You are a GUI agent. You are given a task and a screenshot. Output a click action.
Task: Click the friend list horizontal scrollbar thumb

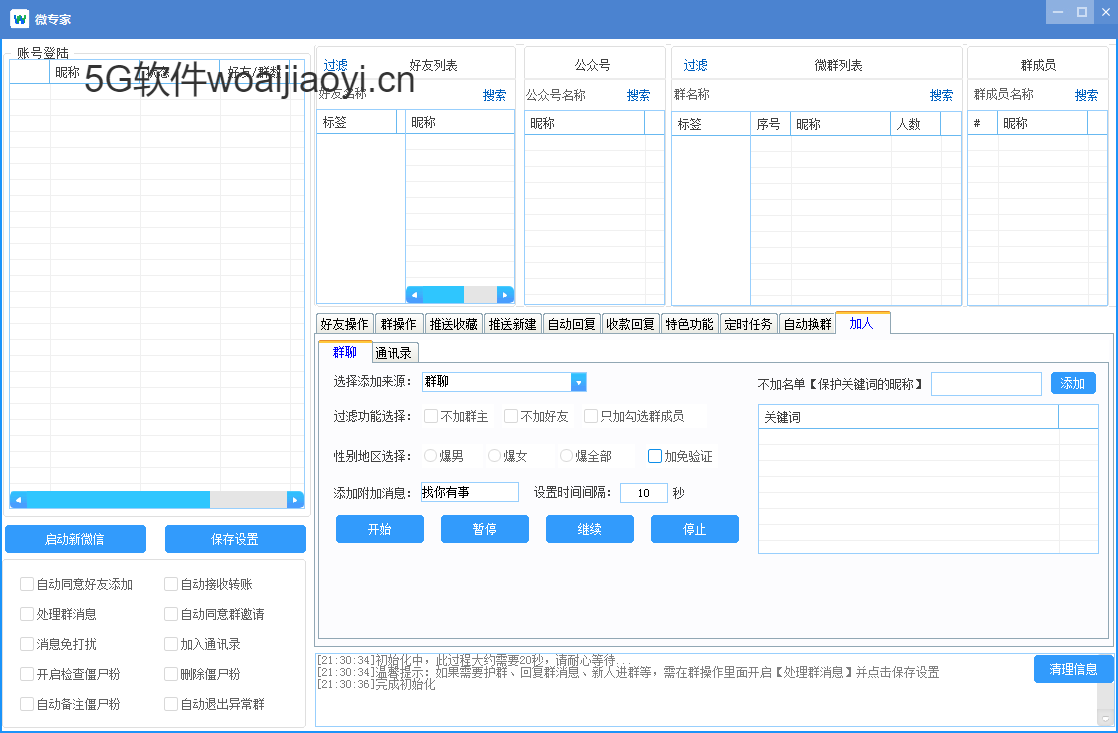click(443, 294)
